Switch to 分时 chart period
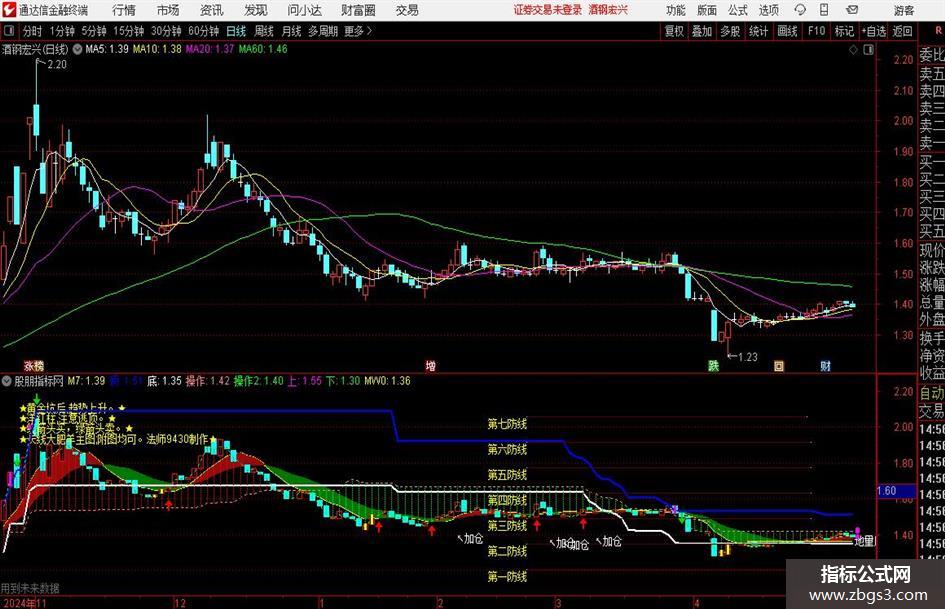Screen dimensions: 945x609 coord(33,31)
